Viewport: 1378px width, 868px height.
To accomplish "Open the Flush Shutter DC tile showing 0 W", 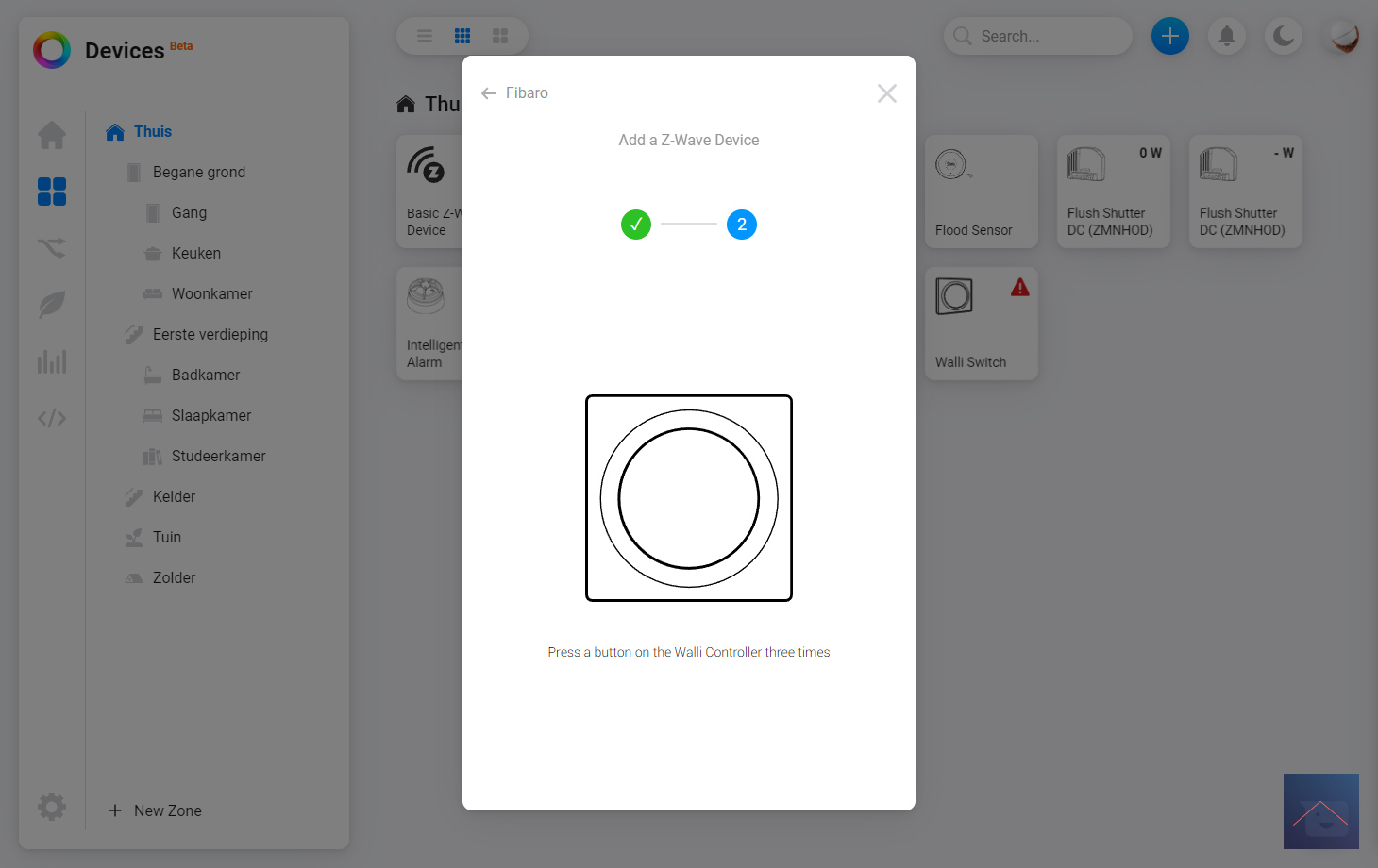I will coord(1114,192).
